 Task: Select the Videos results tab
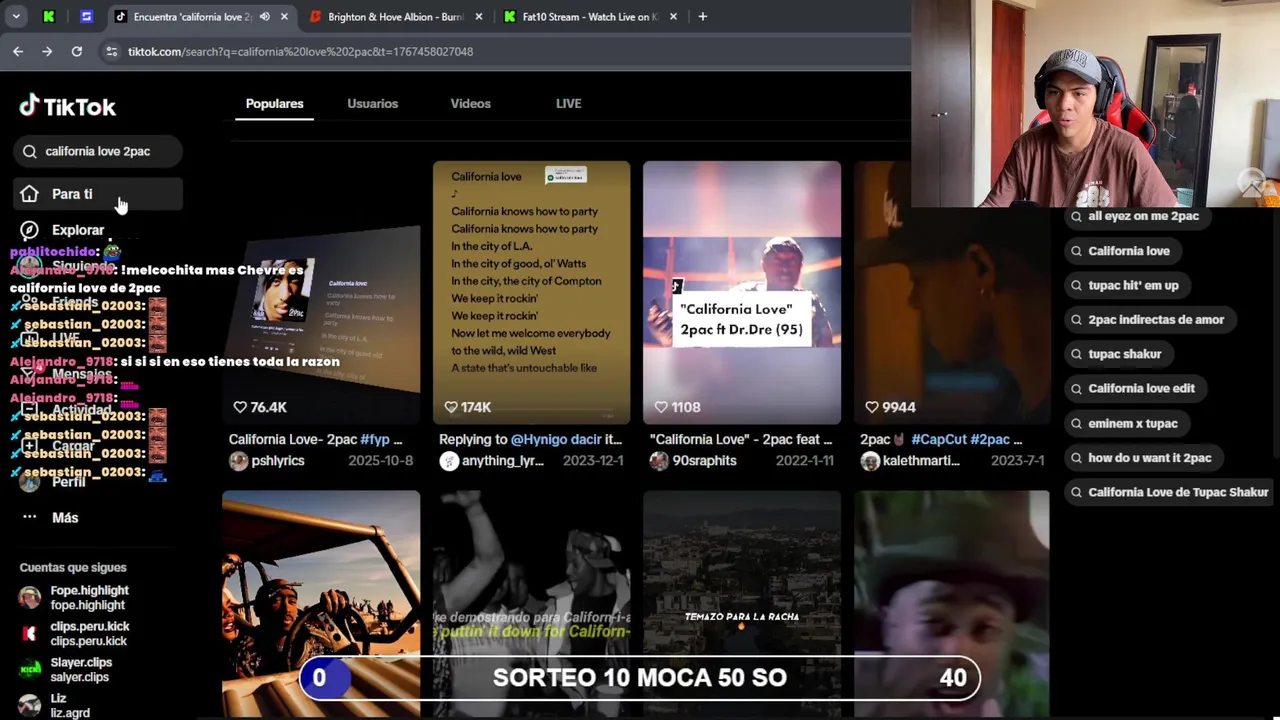(x=470, y=104)
